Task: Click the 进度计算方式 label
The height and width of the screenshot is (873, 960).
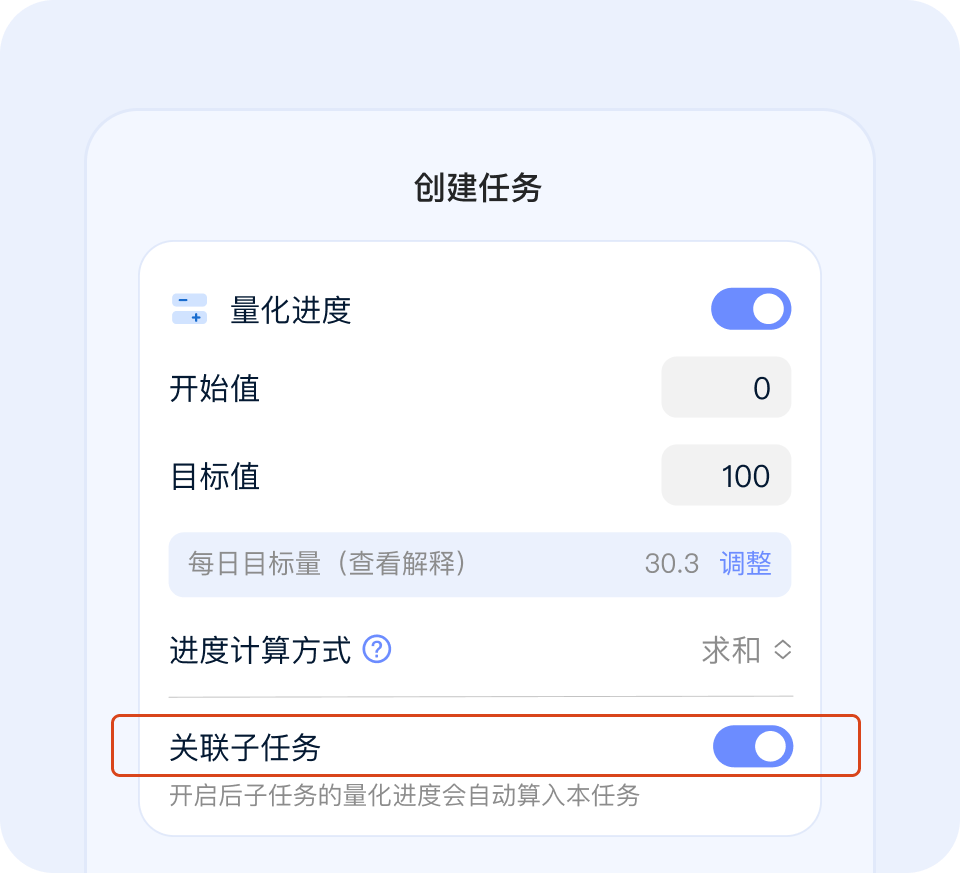Action: pyautogui.click(x=260, y=651)
